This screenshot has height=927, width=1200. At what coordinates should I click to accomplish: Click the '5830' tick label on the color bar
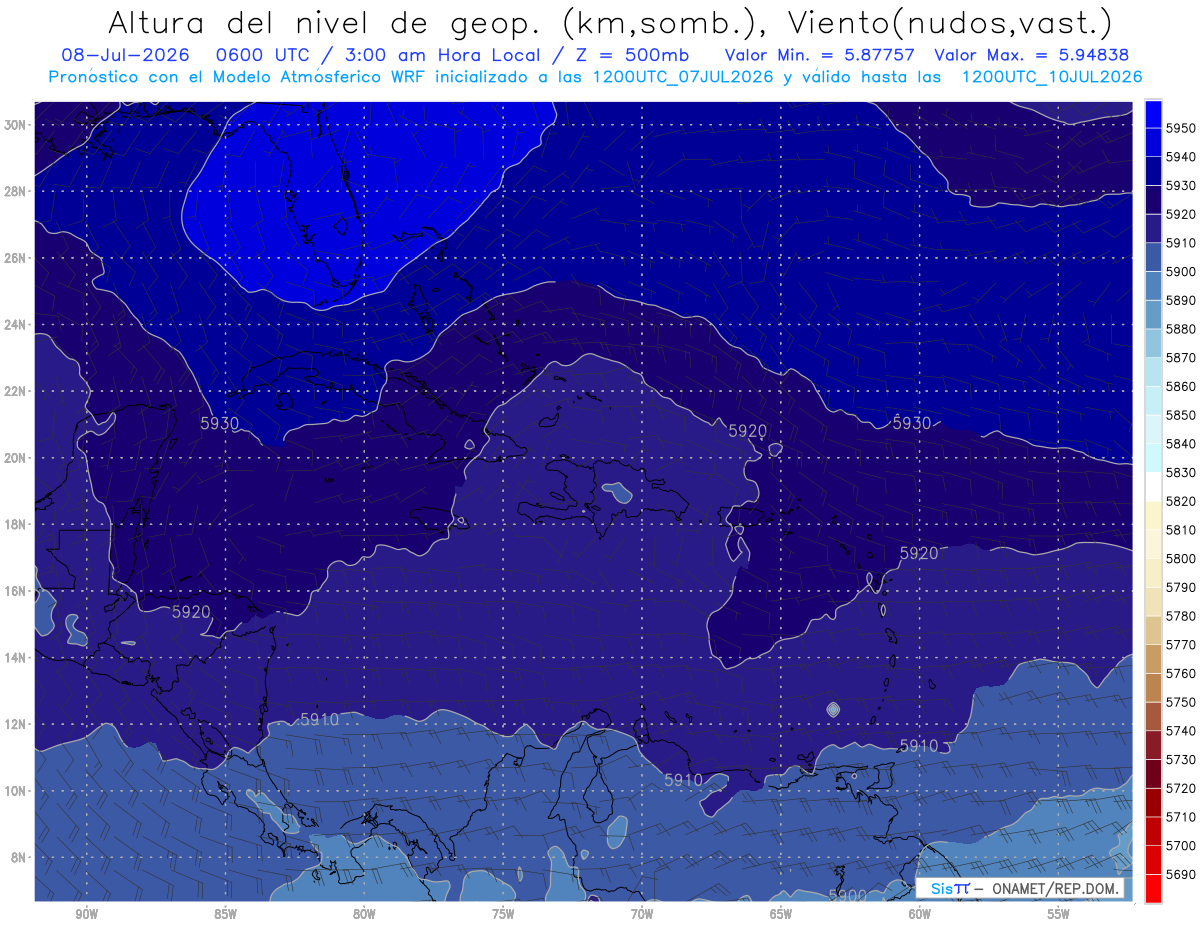pos(1181,472)
